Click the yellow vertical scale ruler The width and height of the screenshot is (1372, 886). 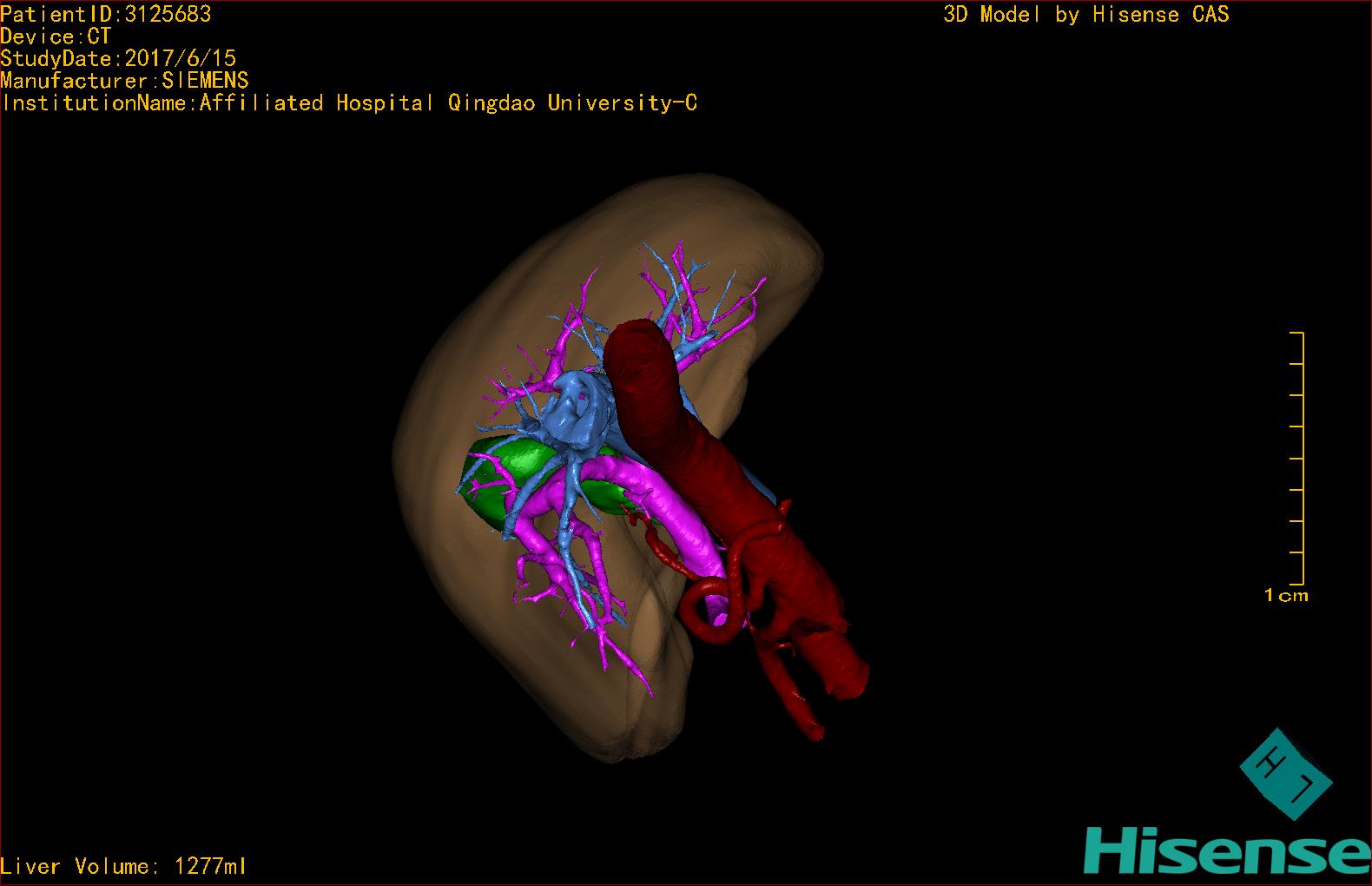pyautogui.click(x=1302, y=458)
